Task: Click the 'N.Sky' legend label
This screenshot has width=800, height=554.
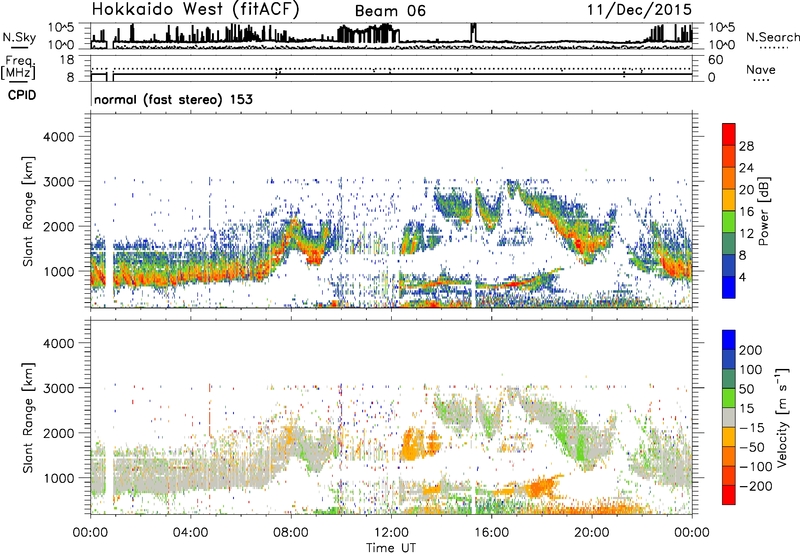Action: tap(19, 37)
